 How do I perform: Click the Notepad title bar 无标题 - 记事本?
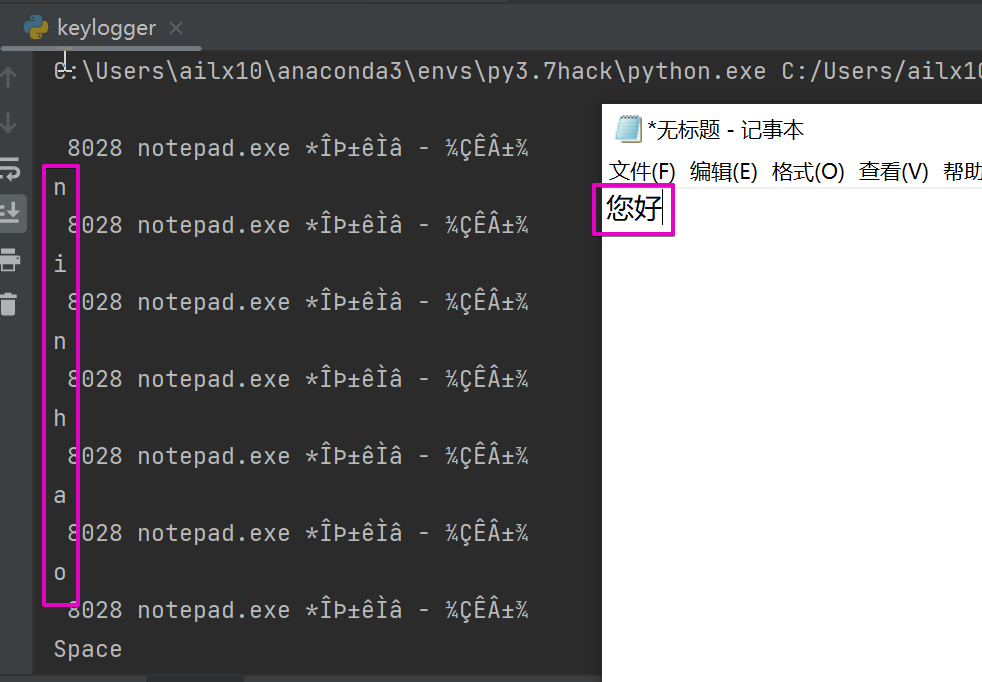[726, 130]
